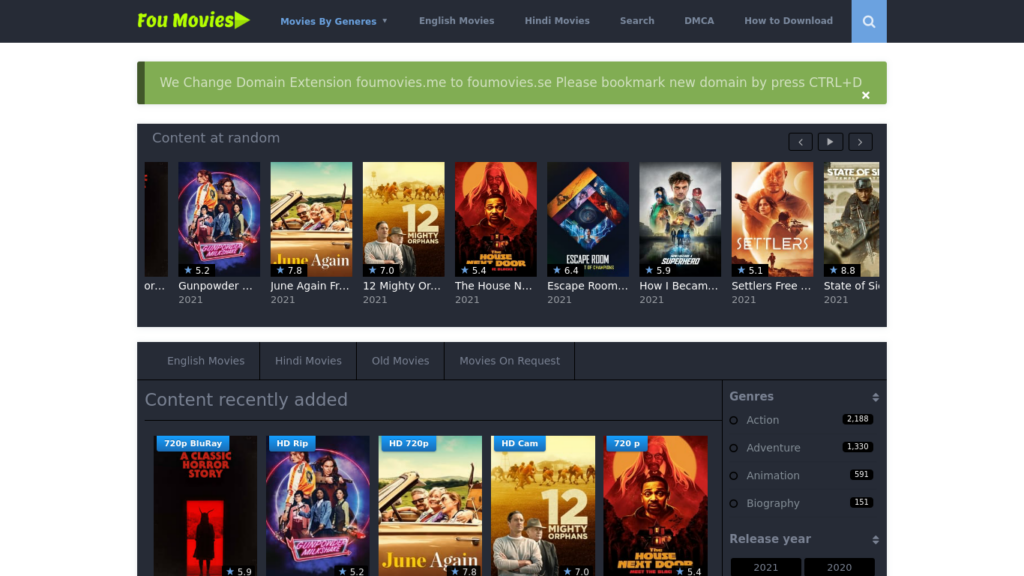Click the Animation count badge 591

tap(861, 475)
